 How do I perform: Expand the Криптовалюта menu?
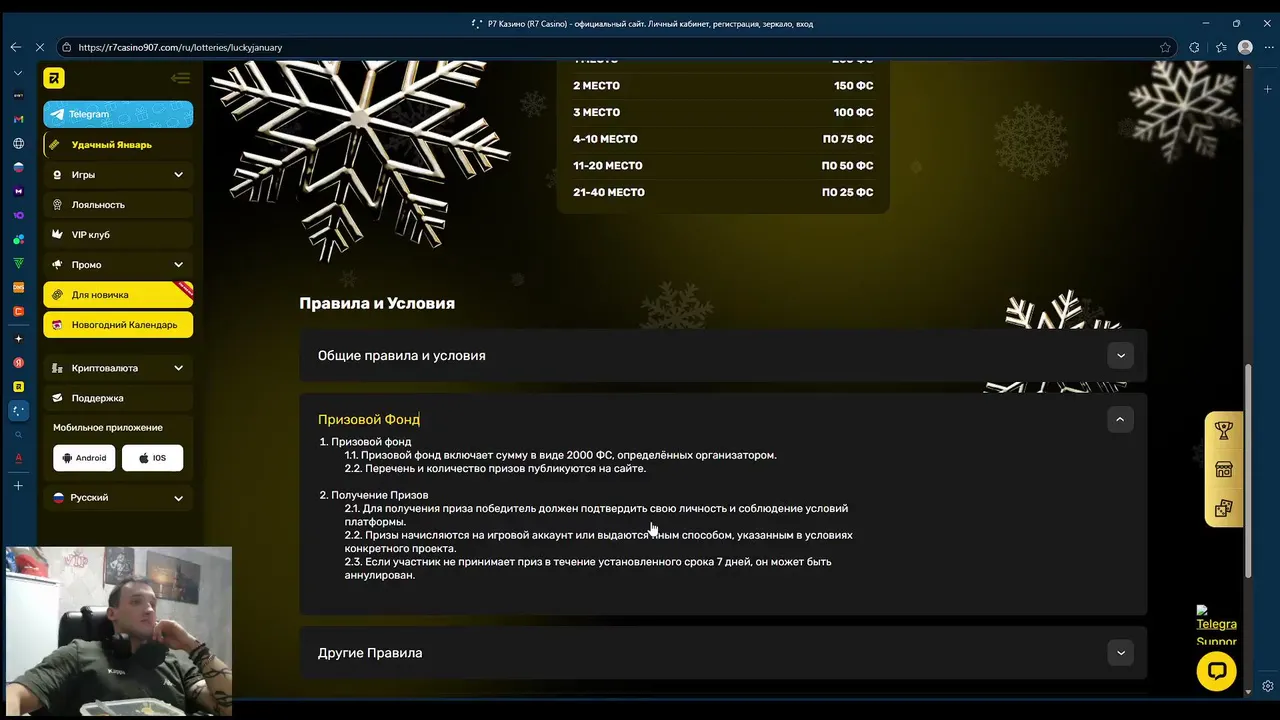click(x=118, y=368)
